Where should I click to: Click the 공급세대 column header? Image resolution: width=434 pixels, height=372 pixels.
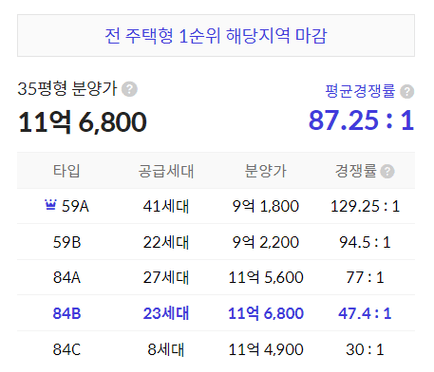click(x=166, y=171)
